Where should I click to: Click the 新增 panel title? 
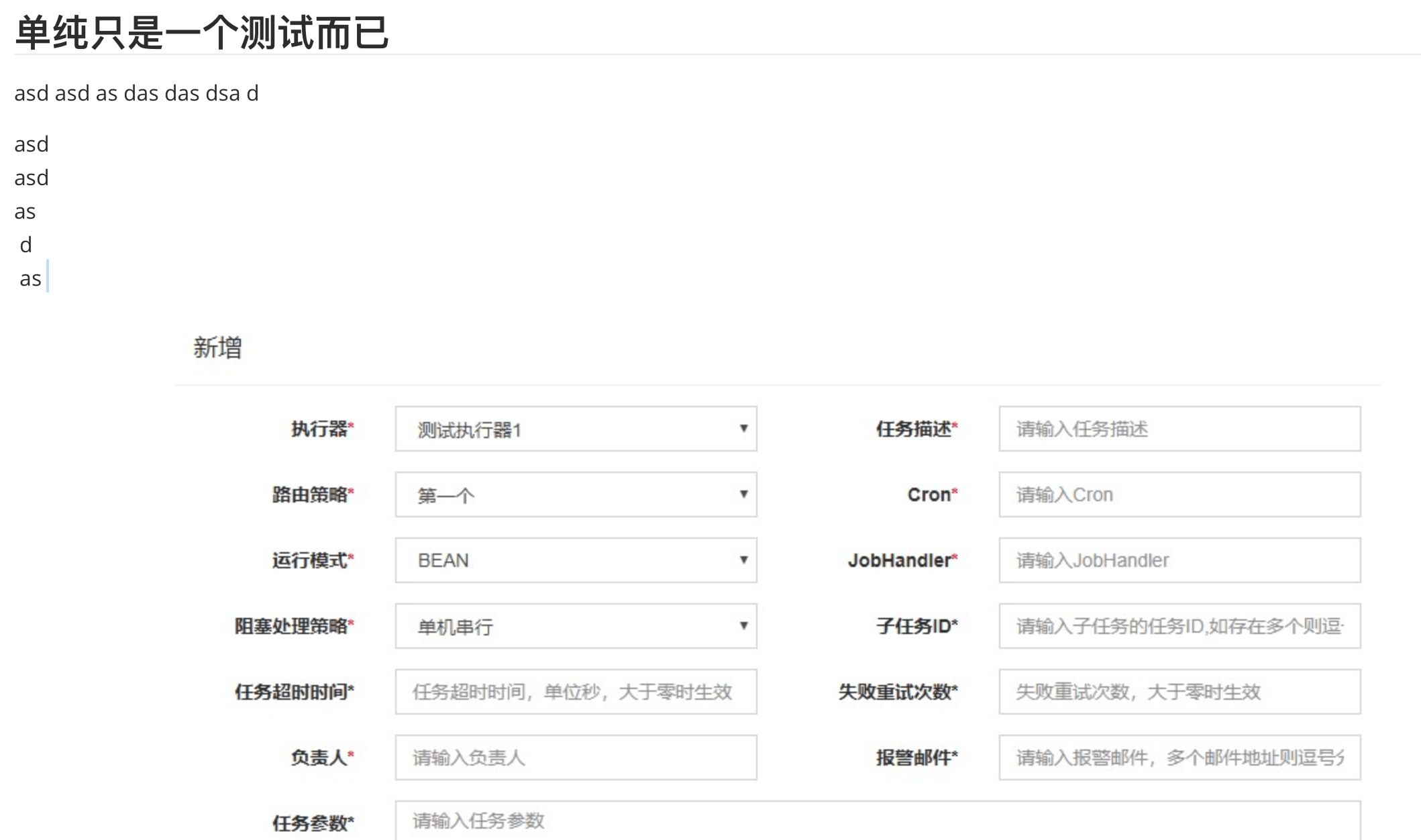[217, 348]
